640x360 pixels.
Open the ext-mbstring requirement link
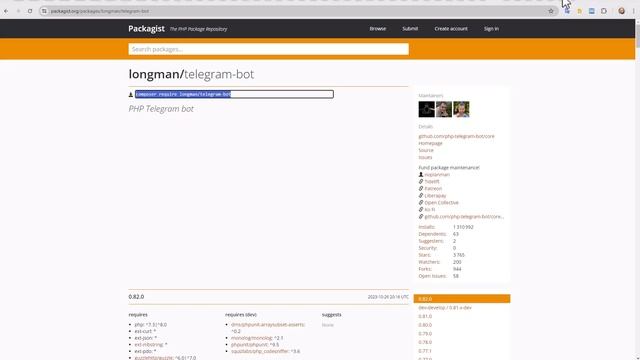tap(149, 344)
